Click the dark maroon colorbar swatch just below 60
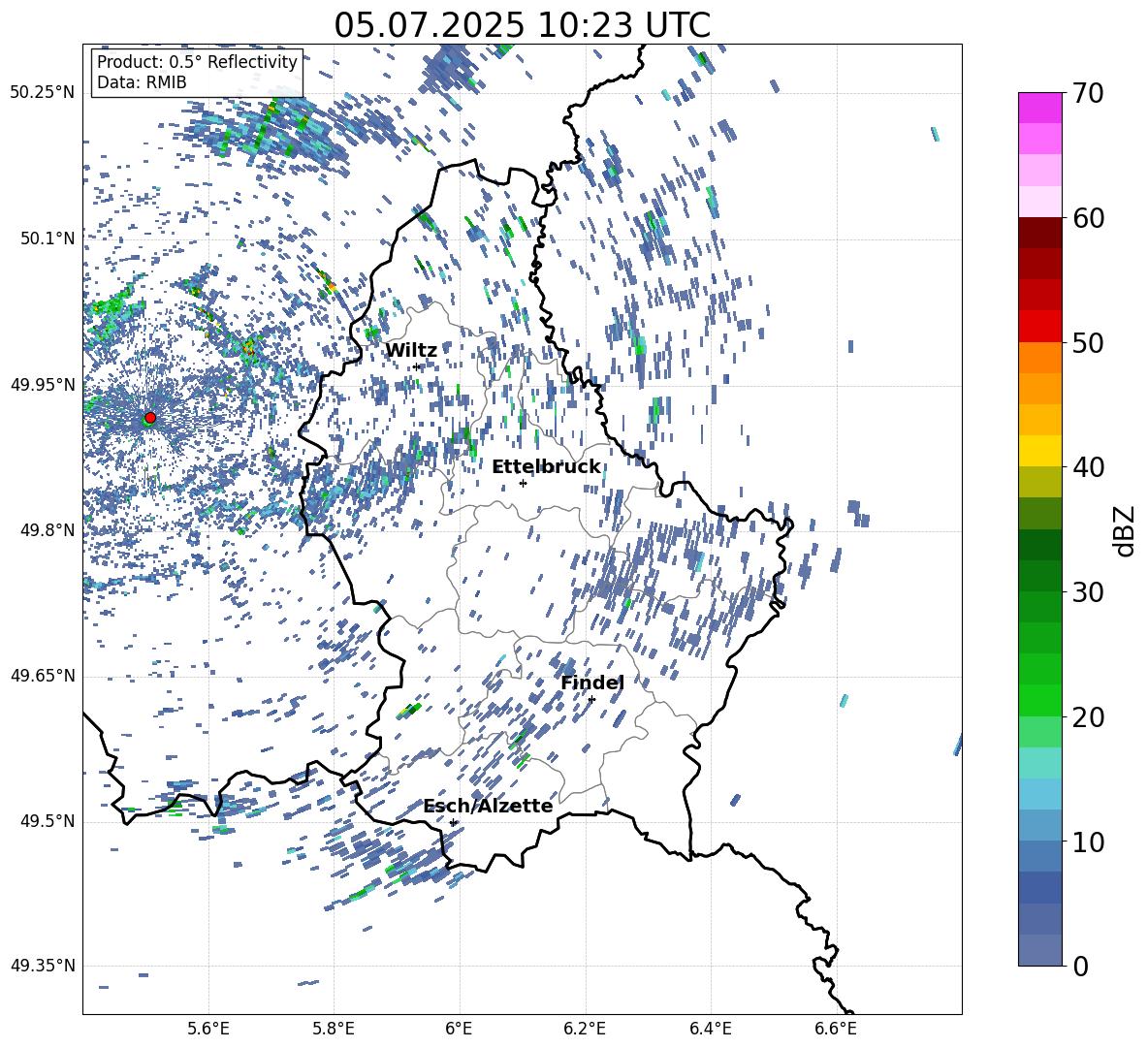This screenshot has height=1048, width=1148. click(1039, 233)
